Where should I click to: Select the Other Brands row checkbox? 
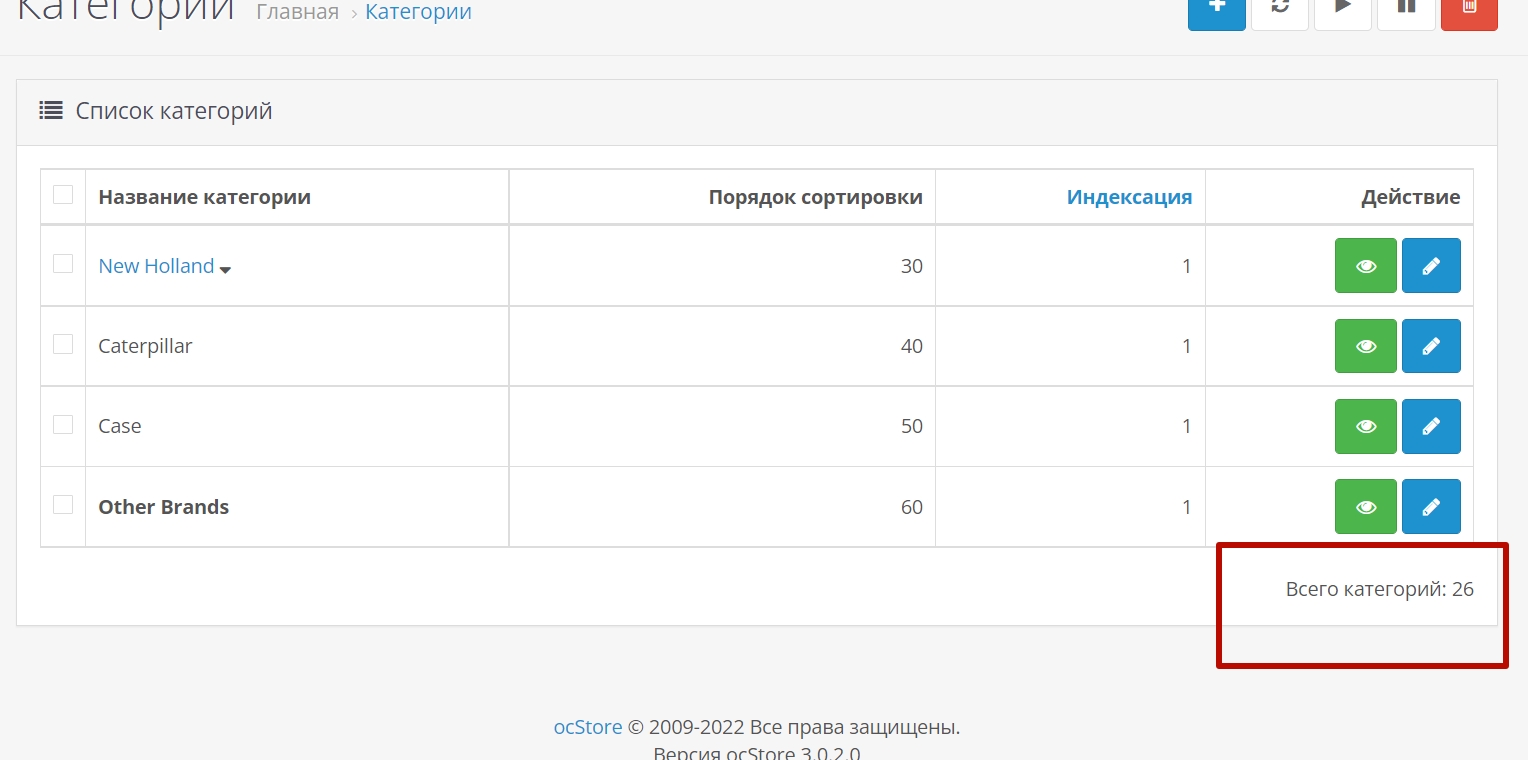pos(63,505)
